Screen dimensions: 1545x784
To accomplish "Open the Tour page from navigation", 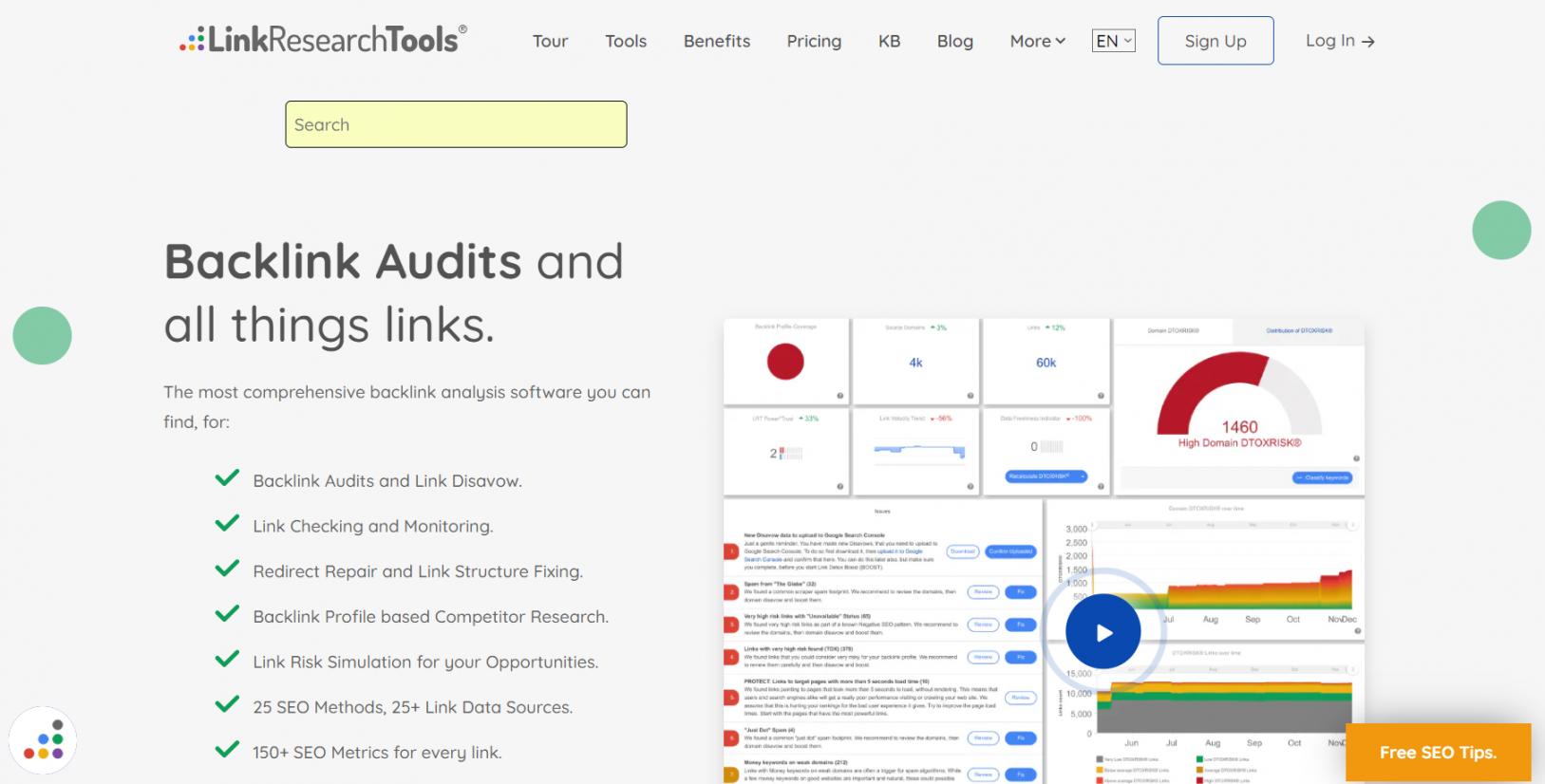I will (x=550, y=41).
